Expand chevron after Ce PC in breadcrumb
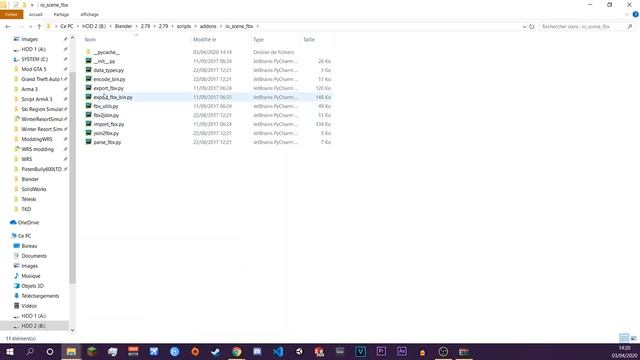Screen dimensions: 640x360 78,27
